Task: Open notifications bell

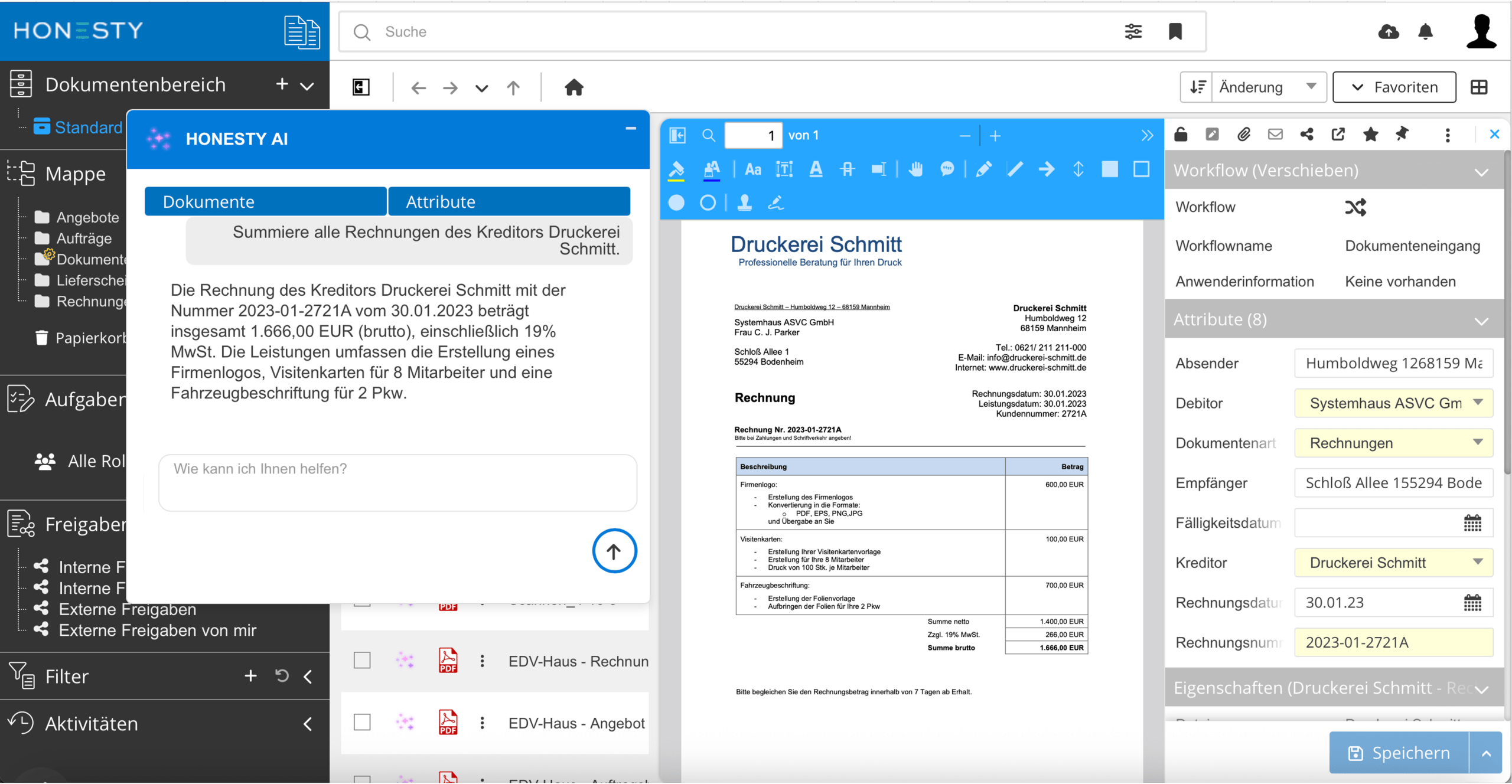Action: (x=1425, y=32)
